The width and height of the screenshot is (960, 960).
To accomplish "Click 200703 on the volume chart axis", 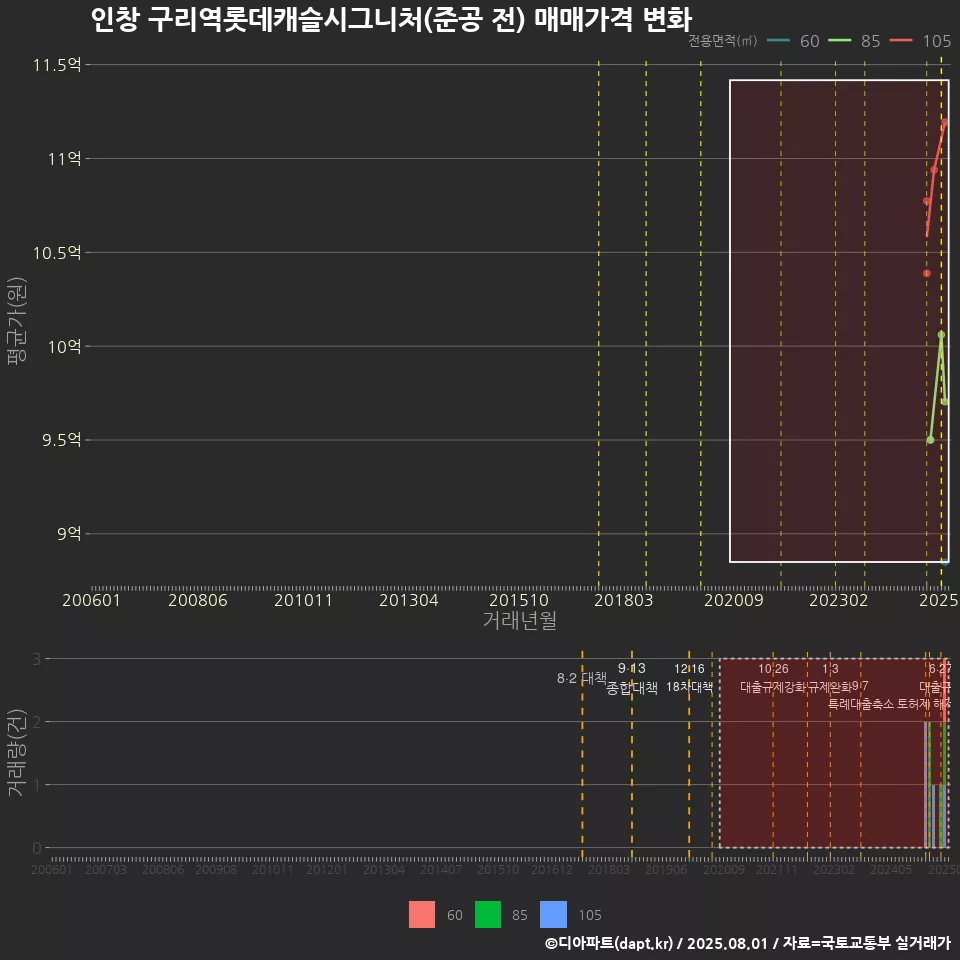I will (105, 869).
